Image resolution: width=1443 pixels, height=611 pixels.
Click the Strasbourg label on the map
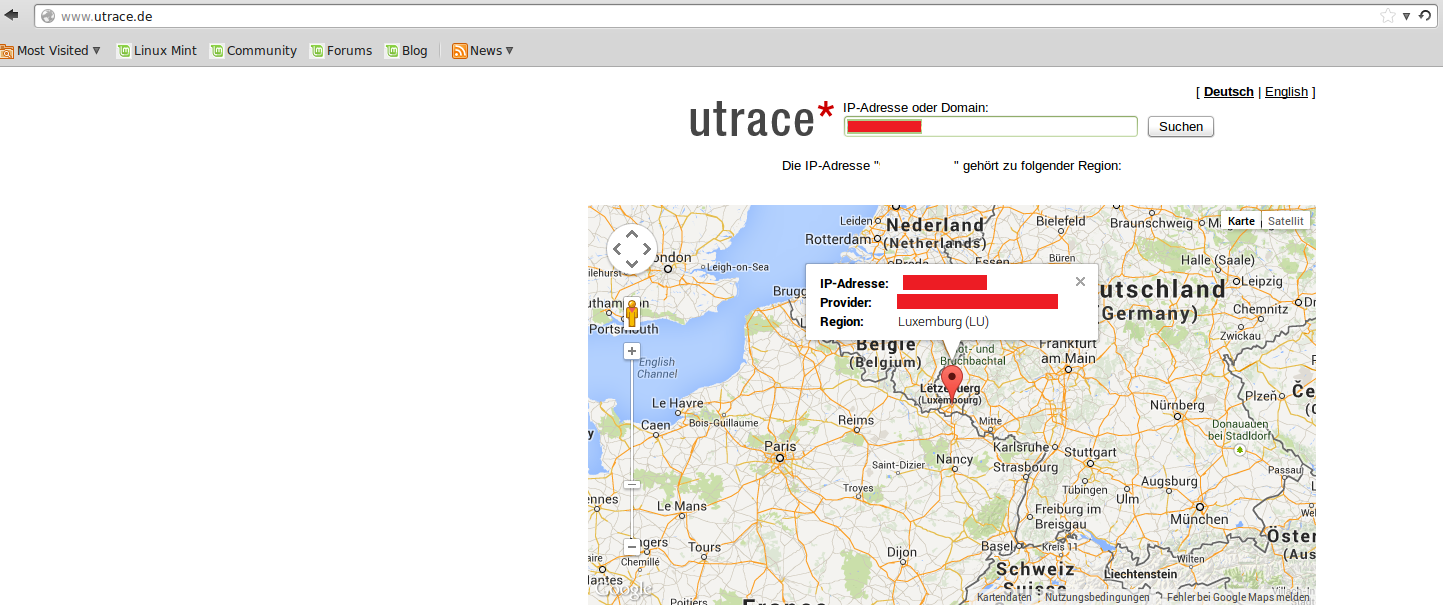pos(1025,467)
